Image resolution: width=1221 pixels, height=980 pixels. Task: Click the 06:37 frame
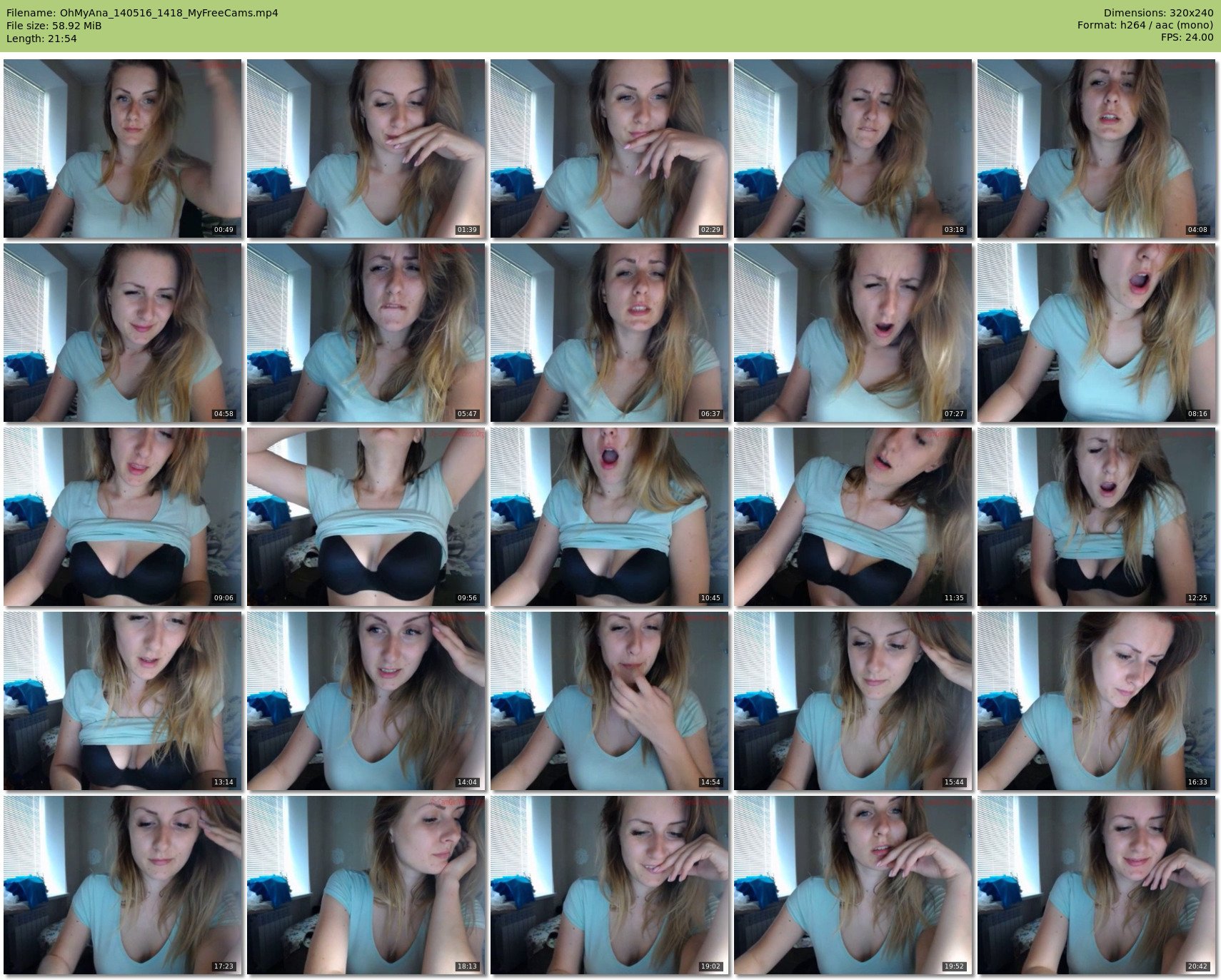click(609, 333)
